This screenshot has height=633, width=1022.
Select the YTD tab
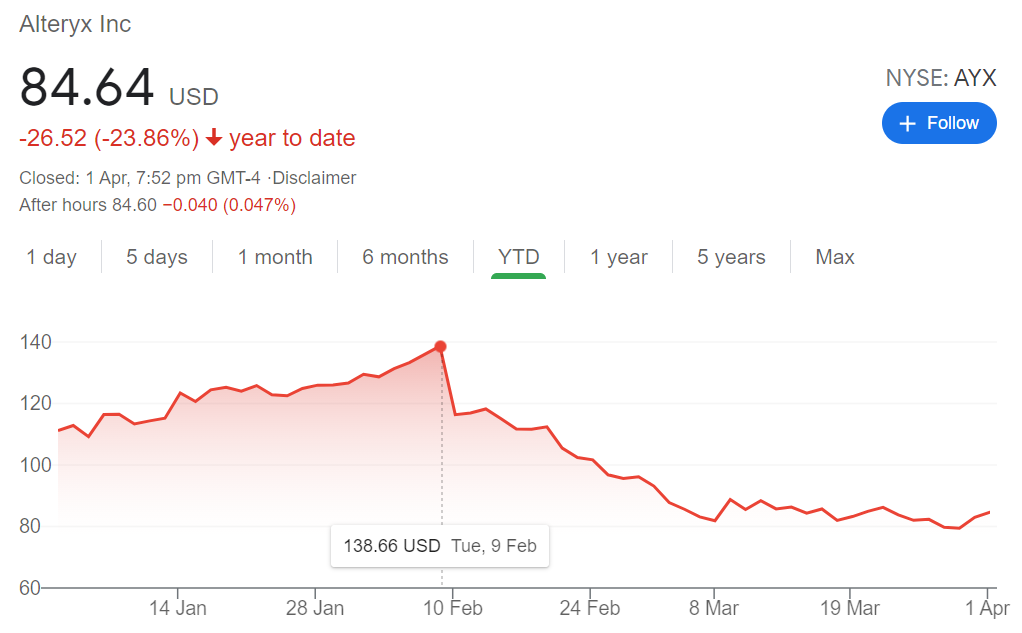click(x=519, y=257)
